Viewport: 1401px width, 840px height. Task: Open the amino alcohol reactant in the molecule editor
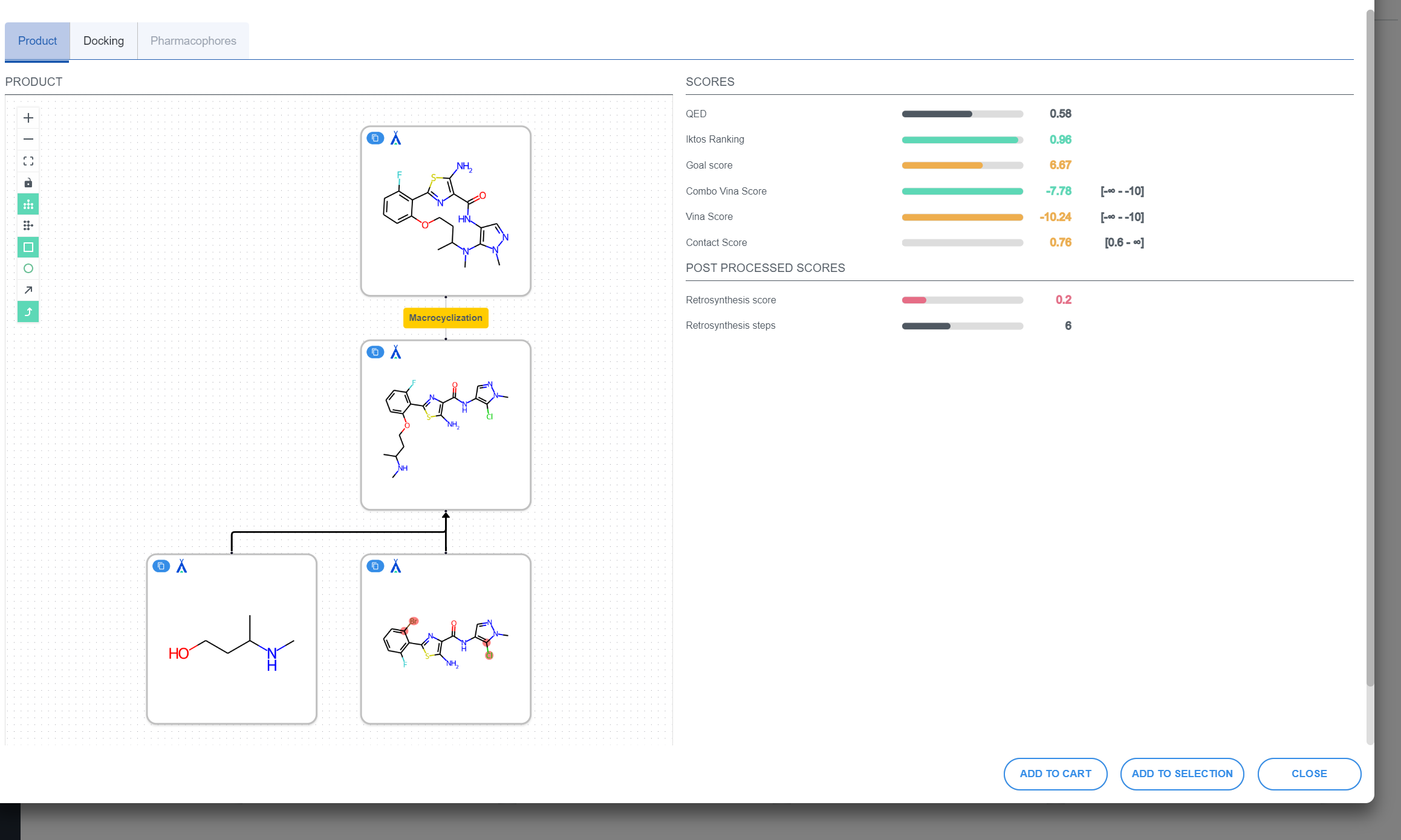point(181,566)
